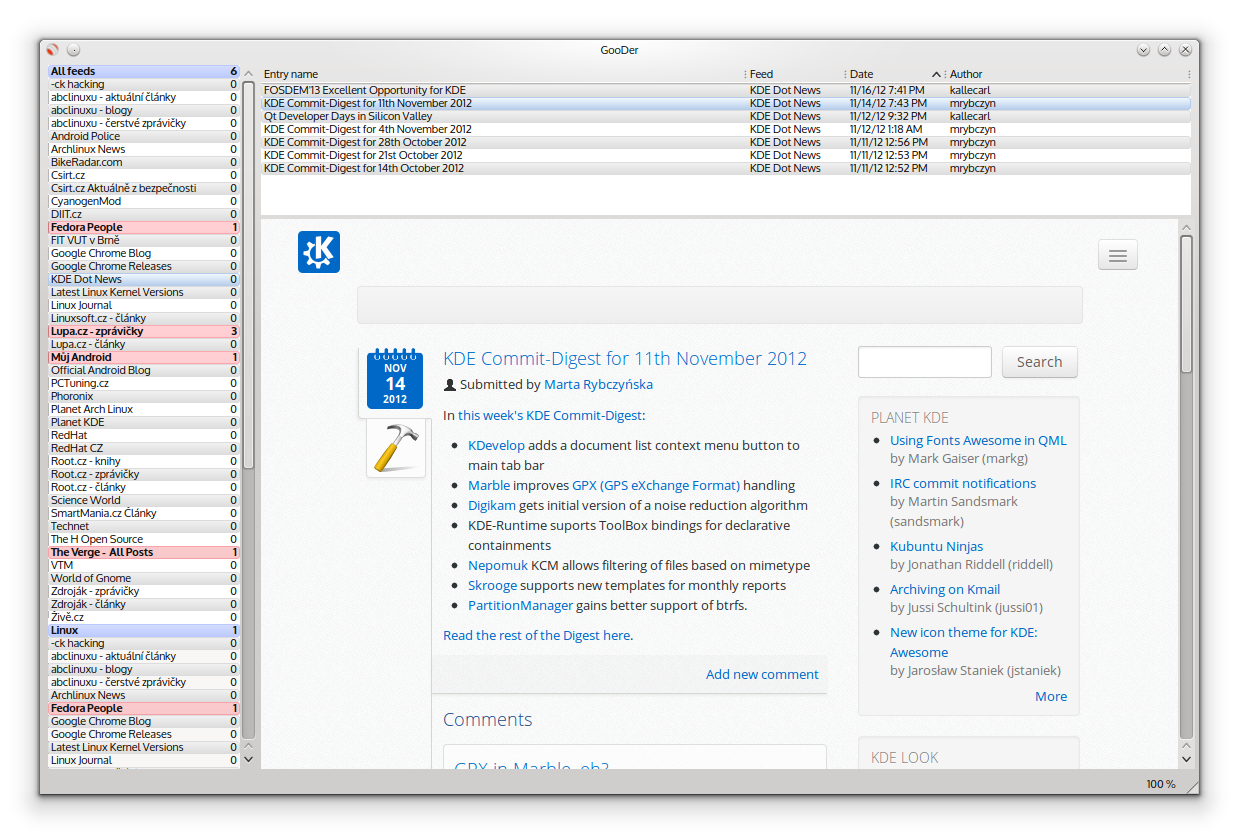This screenshot has height=834, width=1239.
Task: Click the article title KDE Commit-Digest for 11th November 2012
Action: pyautogui.click(x=625, y=359)
